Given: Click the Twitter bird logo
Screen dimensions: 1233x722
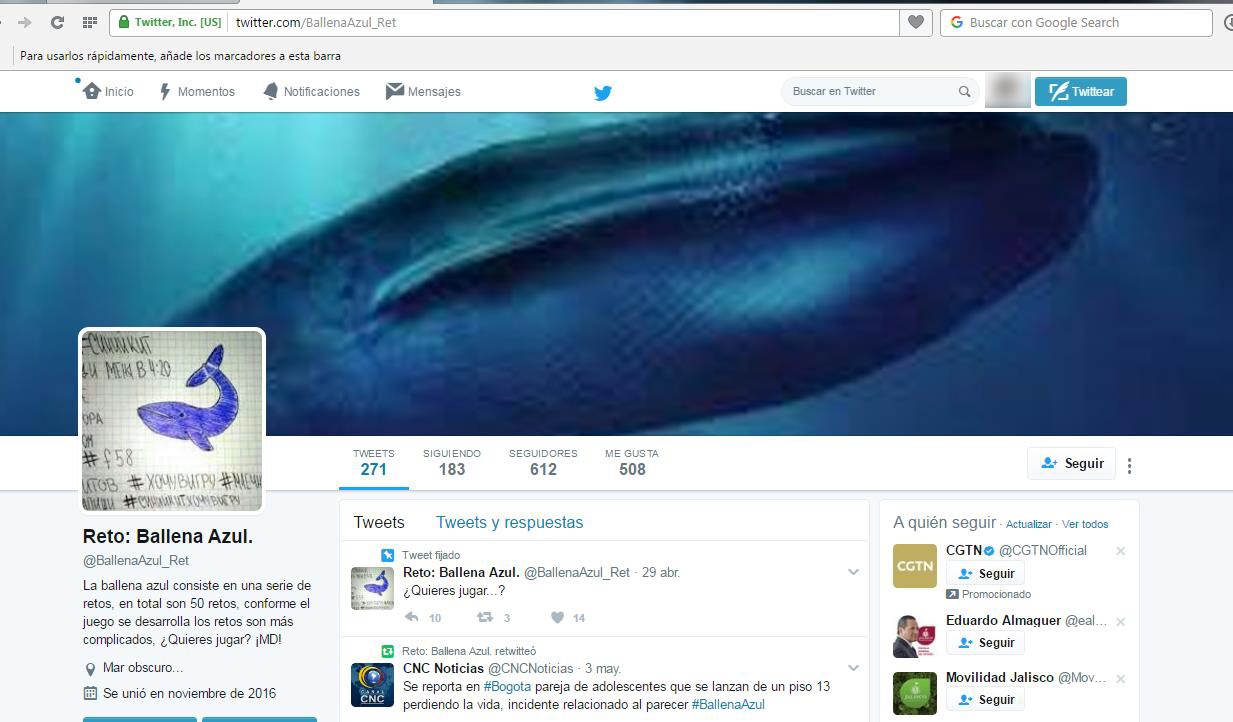Looking at the screenshot, I should point(603,92).
